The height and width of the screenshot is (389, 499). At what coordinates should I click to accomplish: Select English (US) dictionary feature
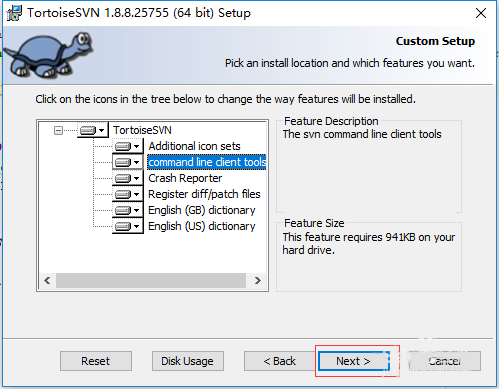tap(202, 226)
